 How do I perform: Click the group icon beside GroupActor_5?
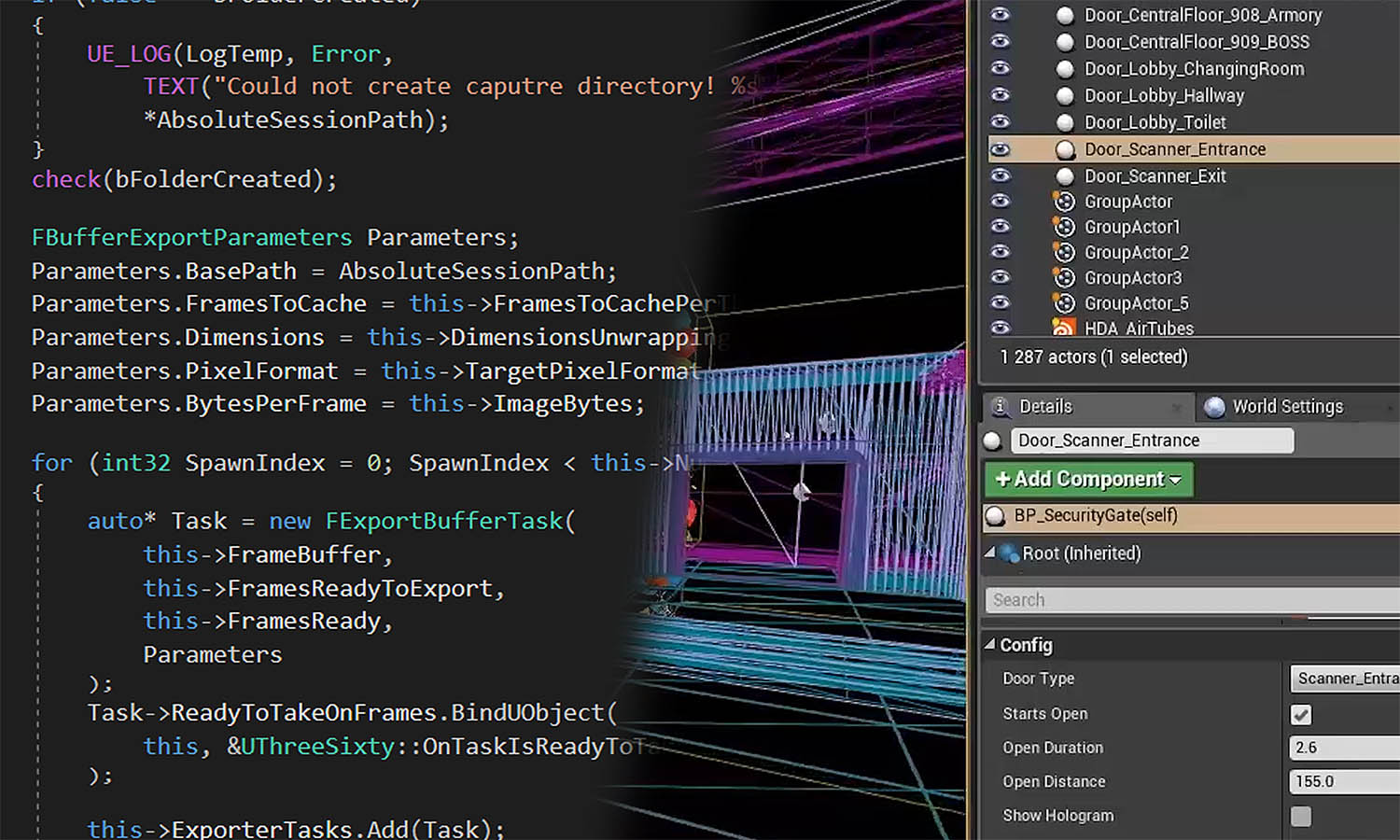(x=1064, y=302)
